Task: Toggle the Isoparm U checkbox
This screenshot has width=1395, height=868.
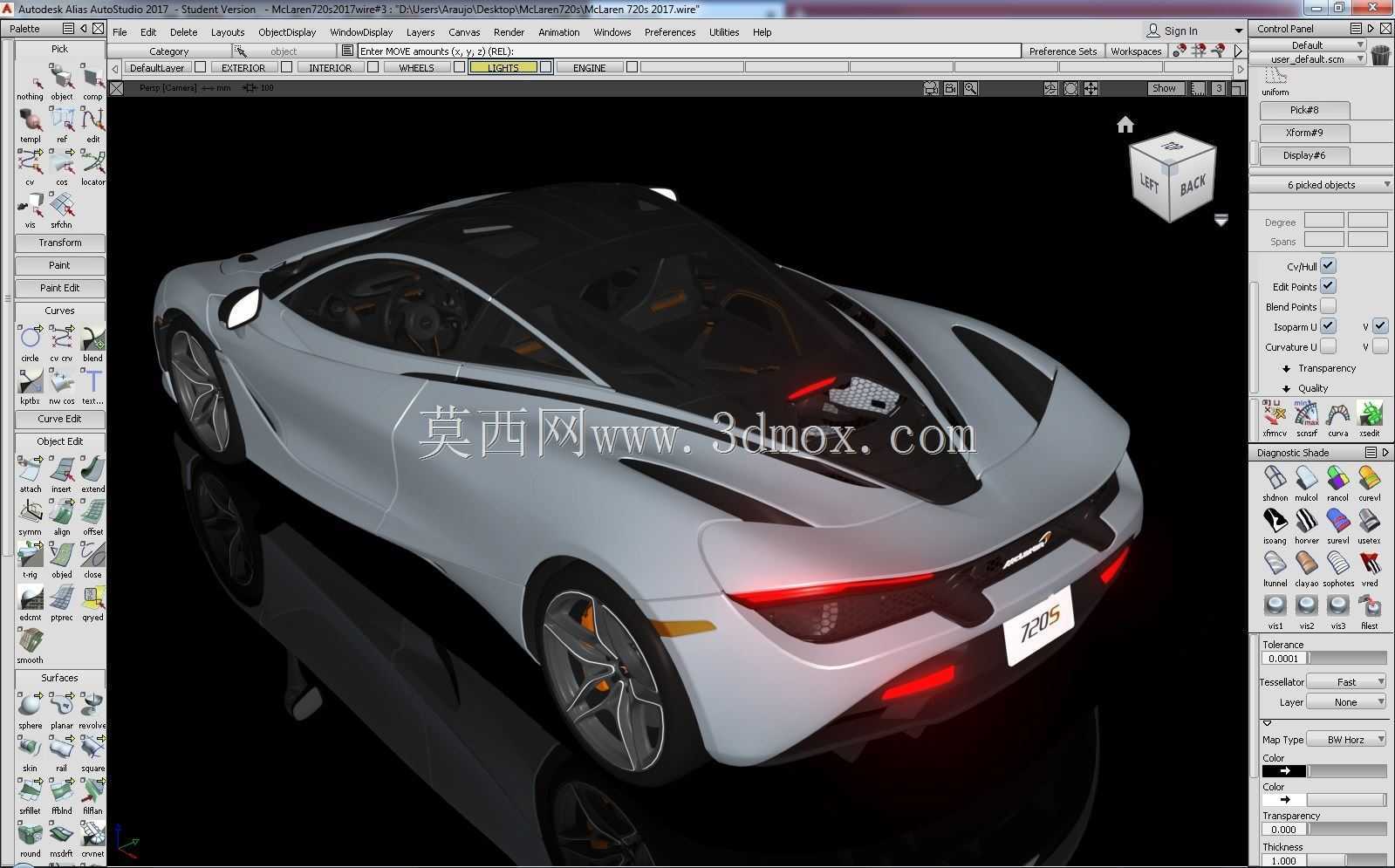Action: [x=1328, y=326]
